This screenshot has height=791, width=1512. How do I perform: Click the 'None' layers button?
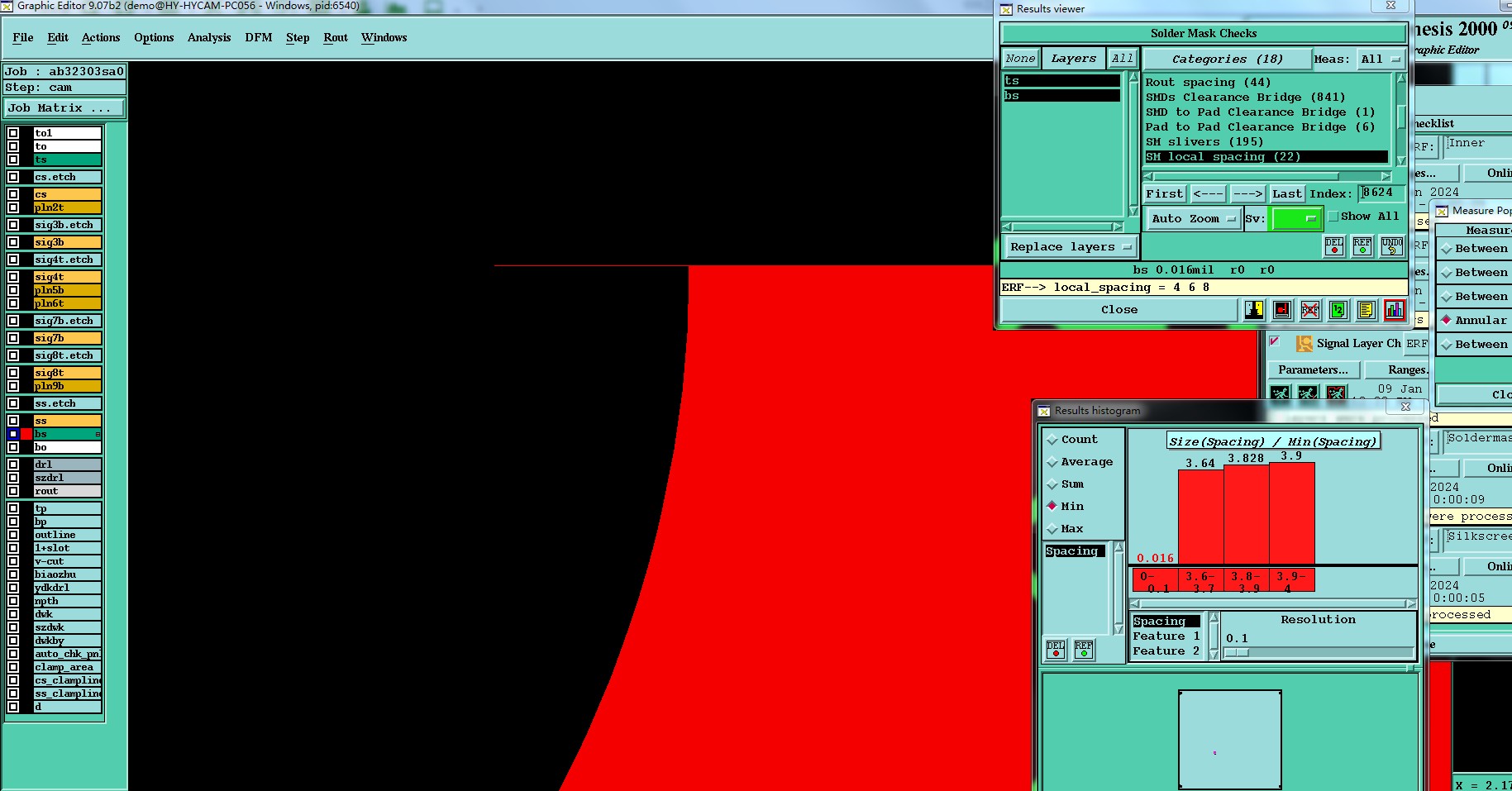coord(1020,59)
